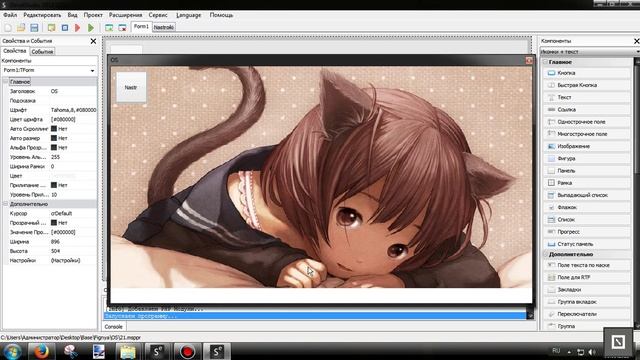Select the Панель component
This screenshot has width=640, height=360.
587,171
